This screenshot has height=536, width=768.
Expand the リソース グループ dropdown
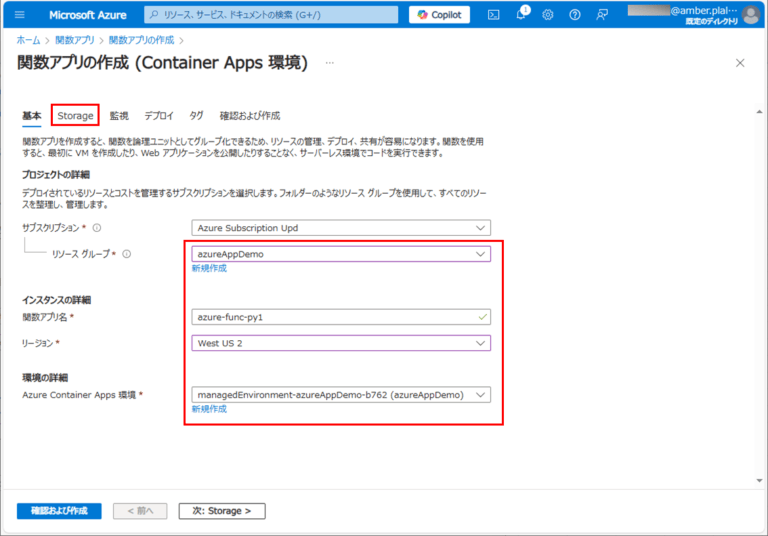tap(341, 254)
